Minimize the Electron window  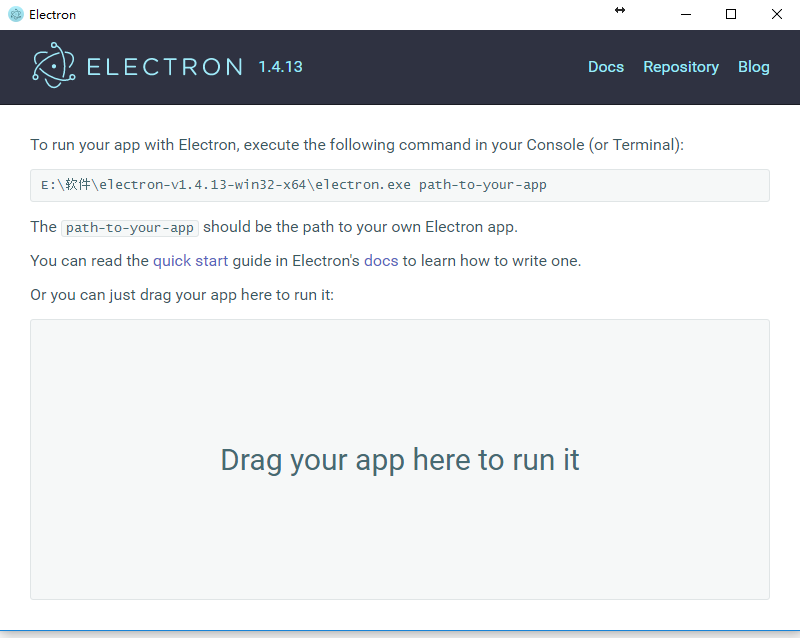pyautogui.click(x=686, y=14)
